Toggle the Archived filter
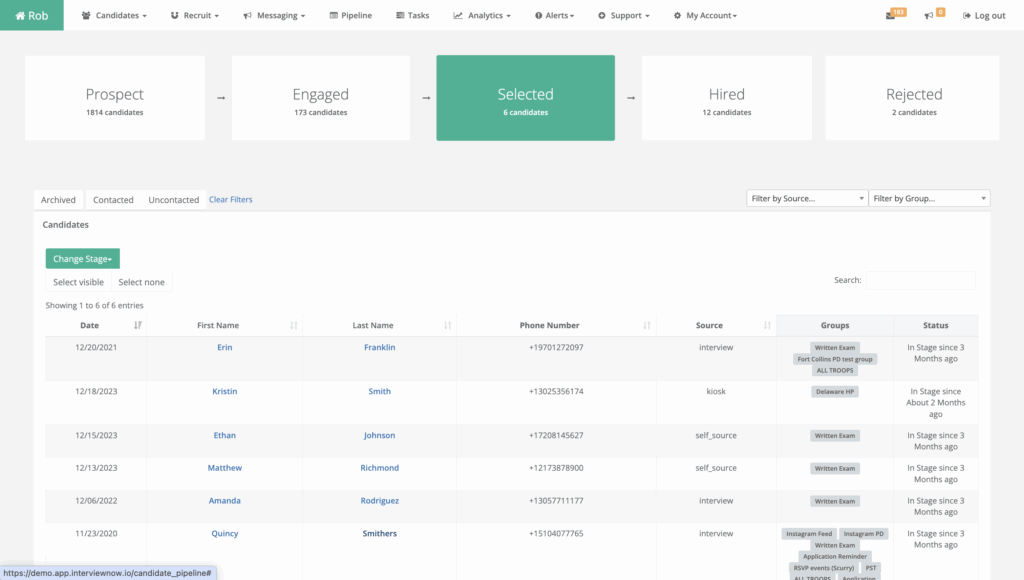The height and width of the screenshot is (580, 1024). tap(58, 200)
